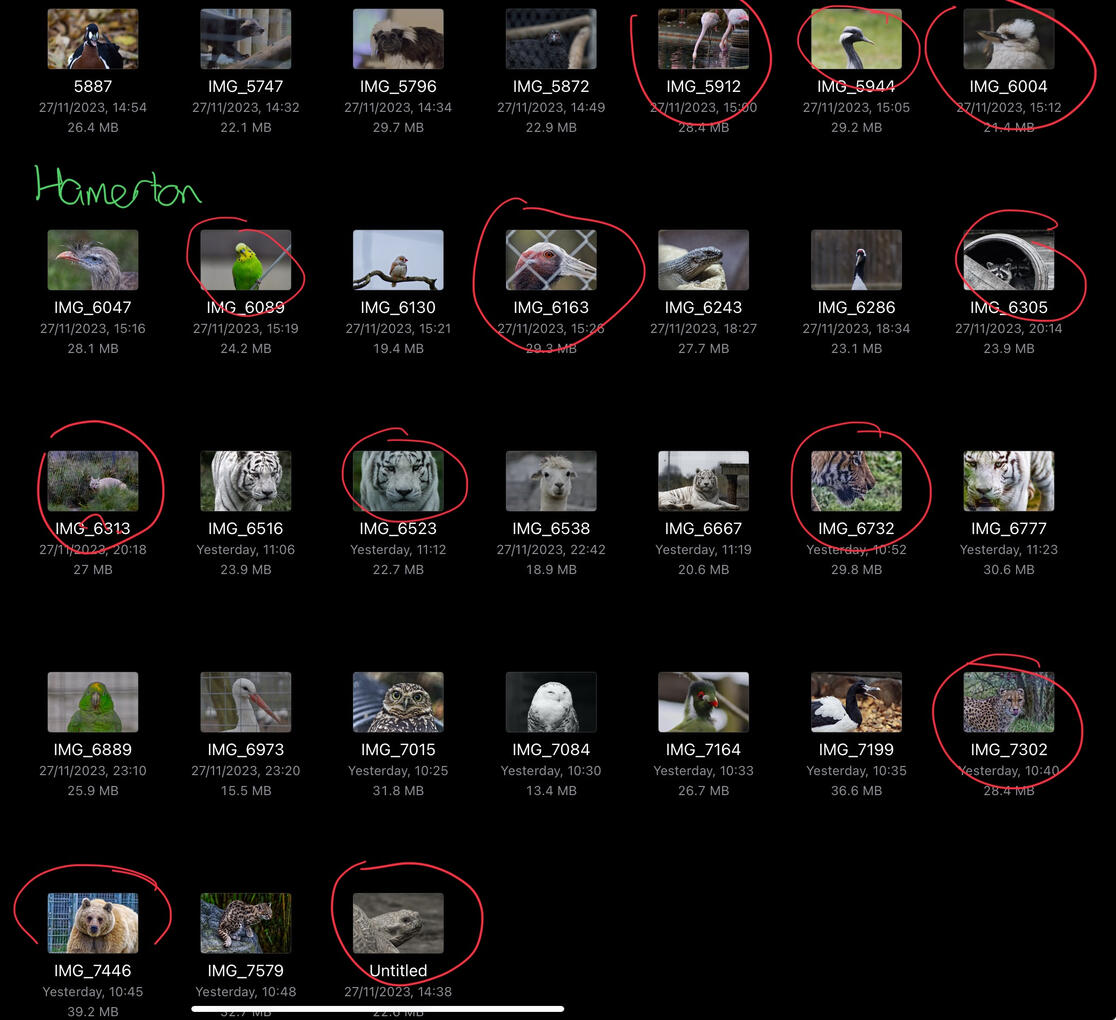1116x1020 pixels.
Task: Click the IMG_7579 file name label
Action: pos(245,970)
